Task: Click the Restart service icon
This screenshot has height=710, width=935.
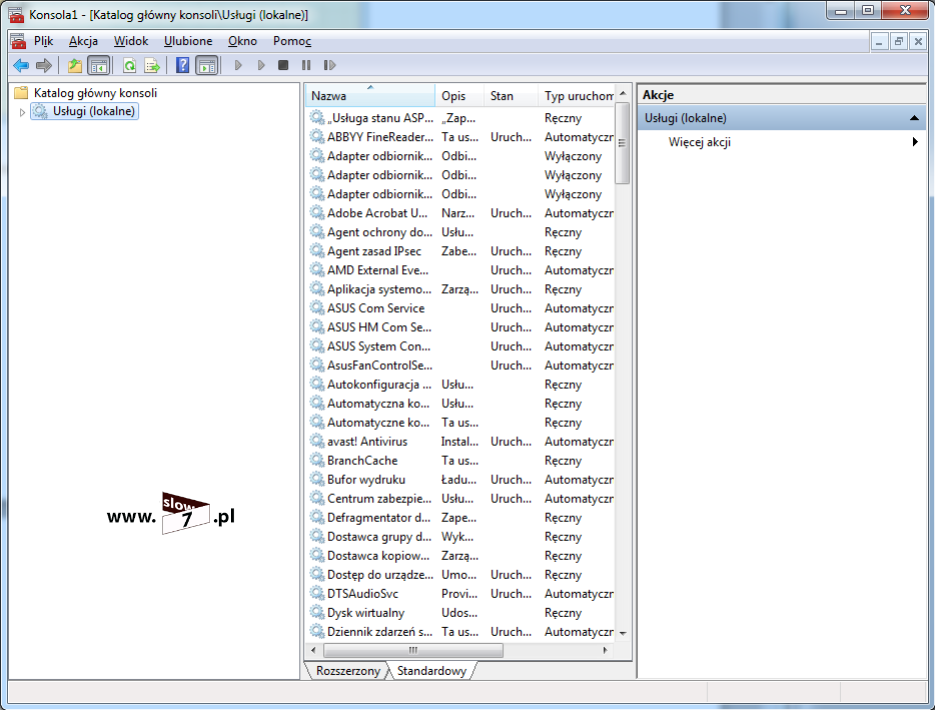Action: 329,65
